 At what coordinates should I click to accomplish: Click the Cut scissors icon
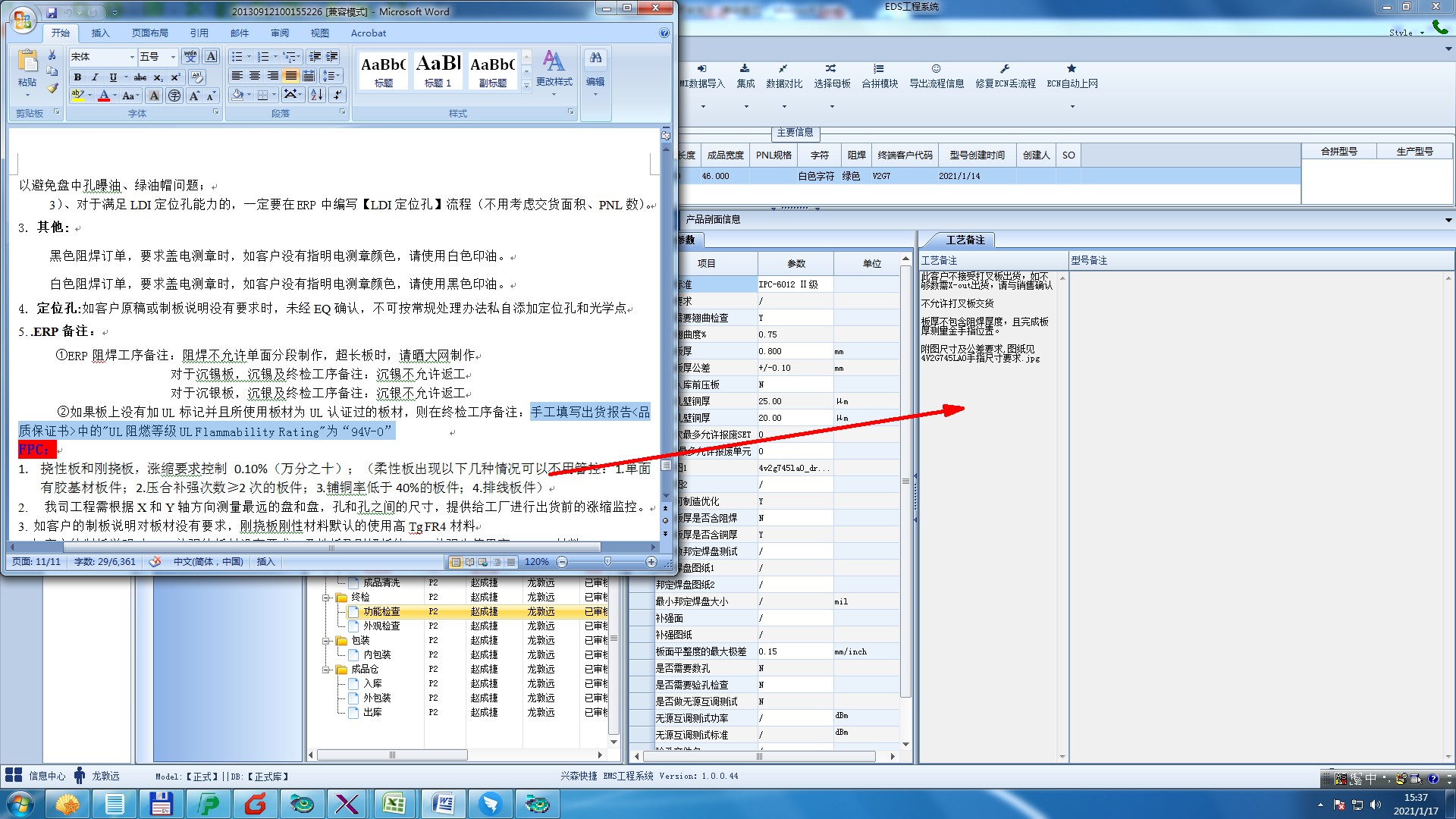pos(52,55)
